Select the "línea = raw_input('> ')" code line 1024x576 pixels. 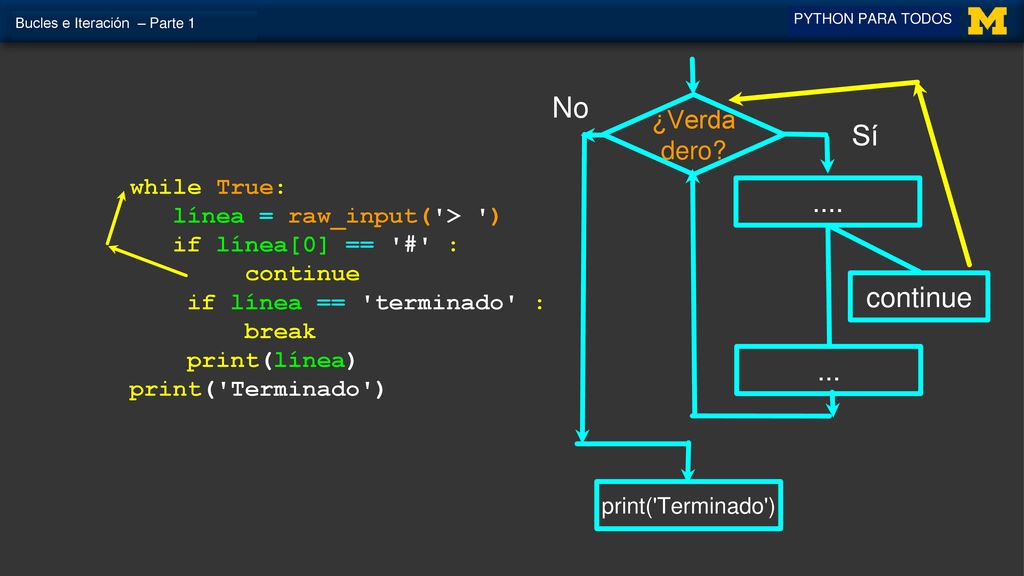(336, 216)
